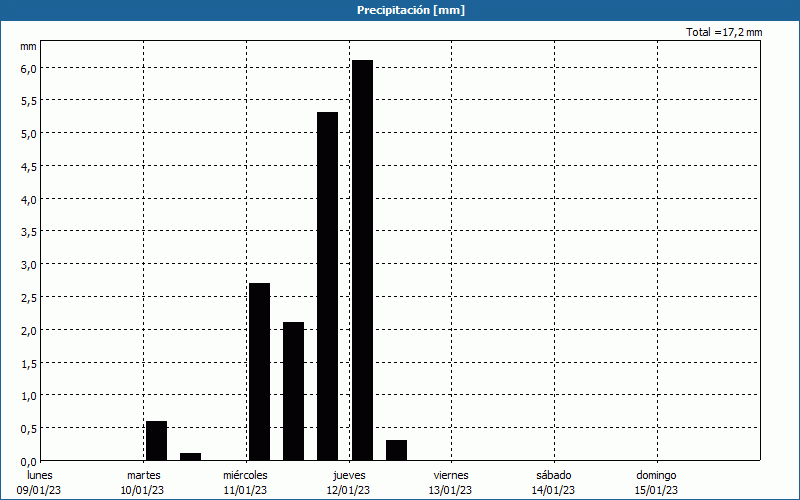Image resolution: width=800 pixels, height=500 pixels.
Task: Click the 4,5 y-axis value
Action: coord(29,167)
